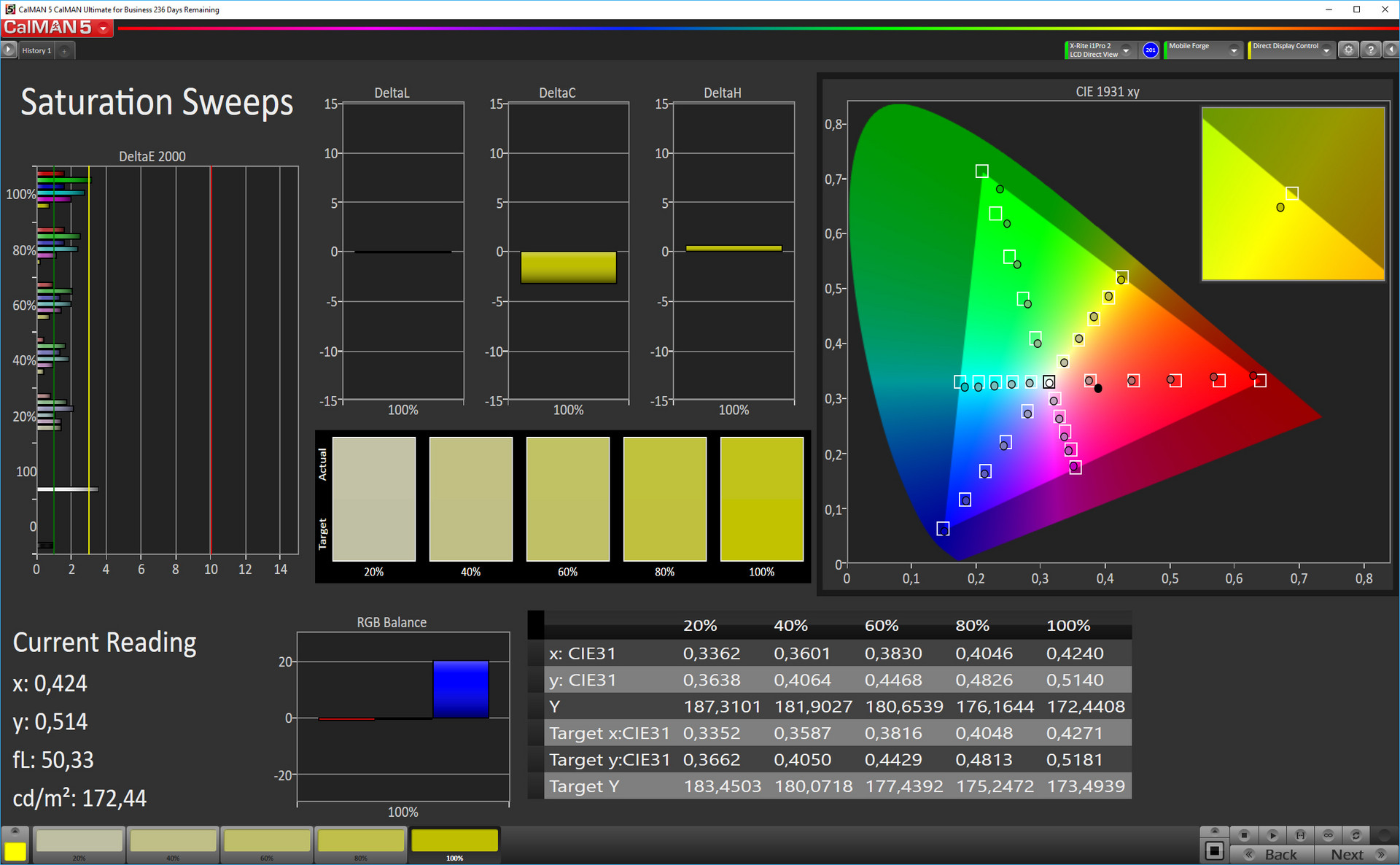Viewport: 1400px width, 865px height.
Task: Click the DeltaH yellow bar in chart
Action: [x=734, y=249]
